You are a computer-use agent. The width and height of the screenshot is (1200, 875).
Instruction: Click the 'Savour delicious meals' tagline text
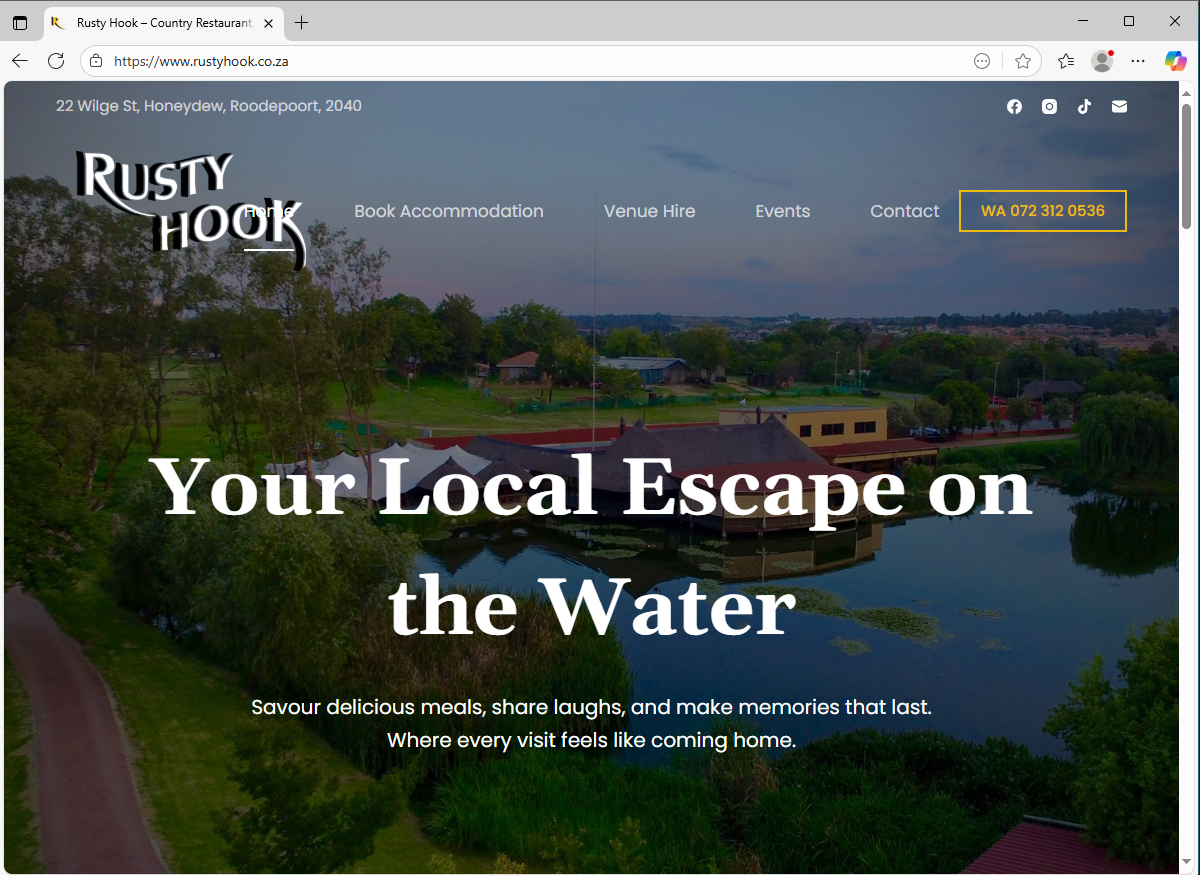coord(591,724)
